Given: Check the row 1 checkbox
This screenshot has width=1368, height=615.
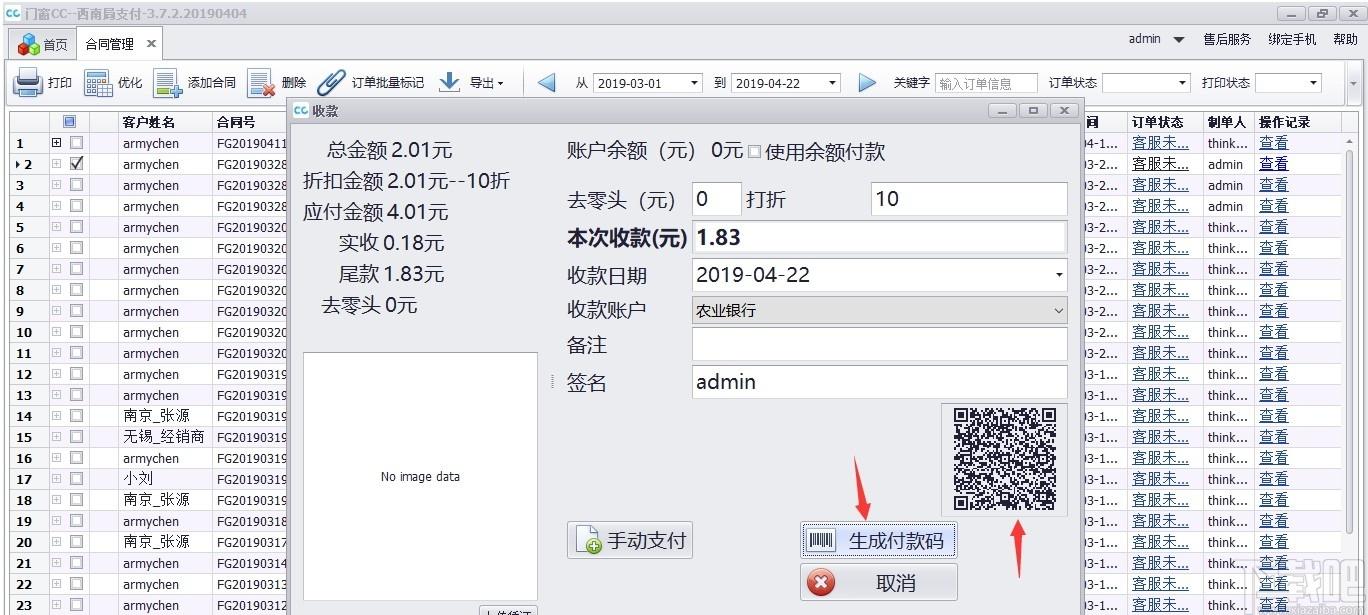Looking at the screenshot, I should click(x=76, y=143).
